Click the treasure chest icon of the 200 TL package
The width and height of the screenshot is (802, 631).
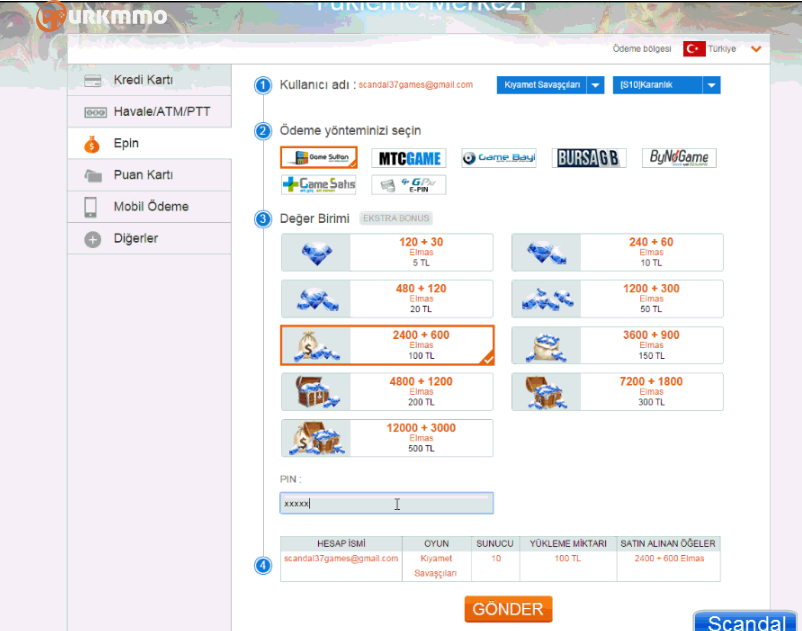(x=317, y=392)
